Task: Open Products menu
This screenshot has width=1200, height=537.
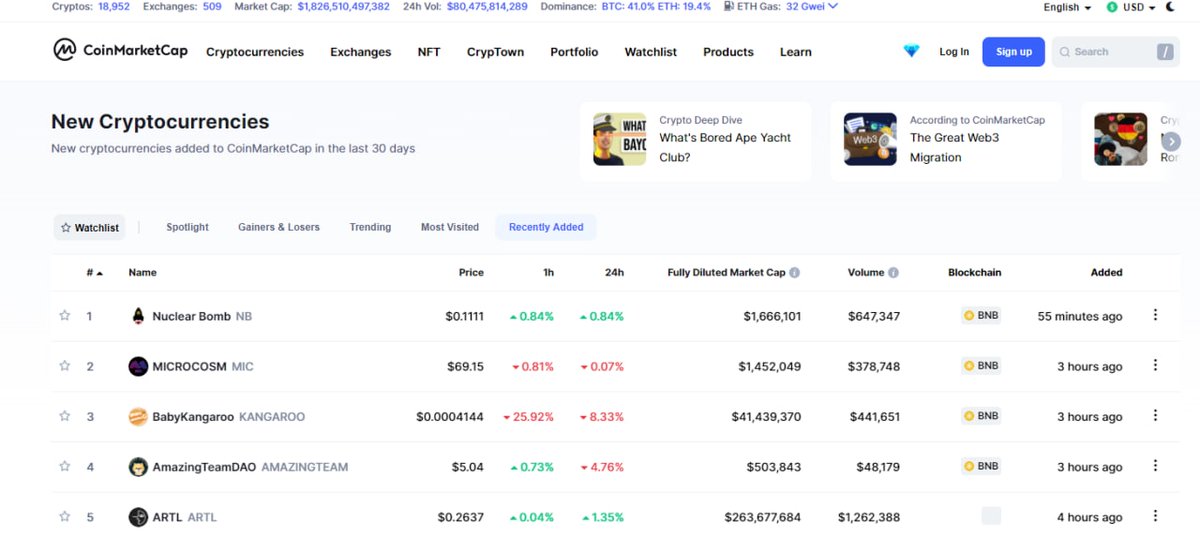Action: [728, 52]
